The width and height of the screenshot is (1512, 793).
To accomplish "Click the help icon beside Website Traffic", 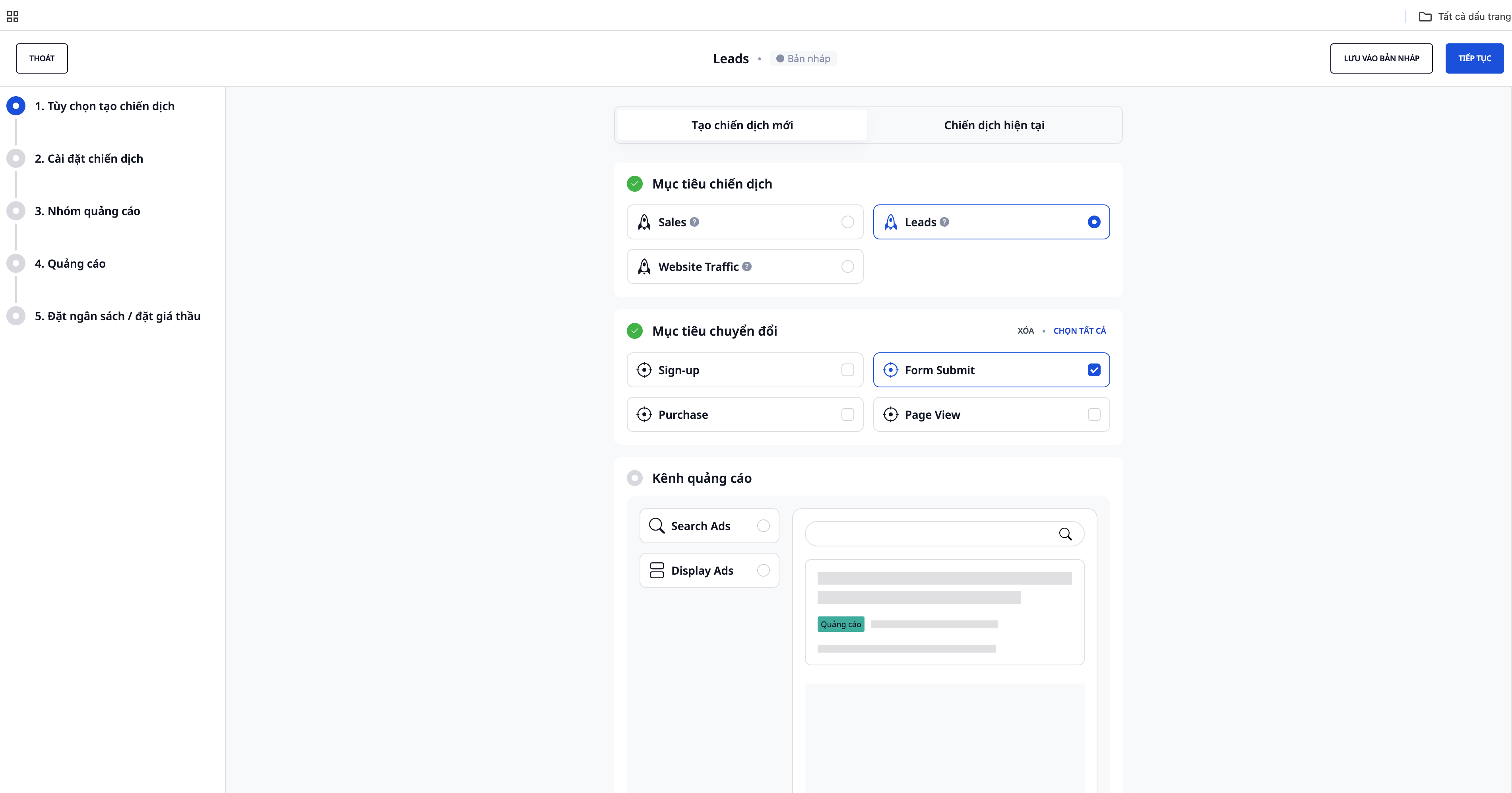I will 746,267.
